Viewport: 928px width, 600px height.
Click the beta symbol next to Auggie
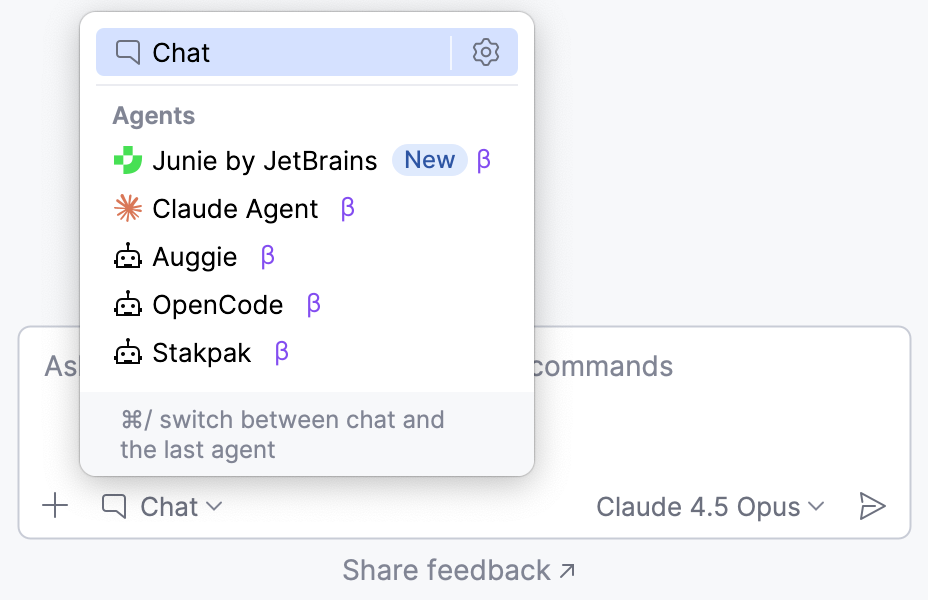266,256
